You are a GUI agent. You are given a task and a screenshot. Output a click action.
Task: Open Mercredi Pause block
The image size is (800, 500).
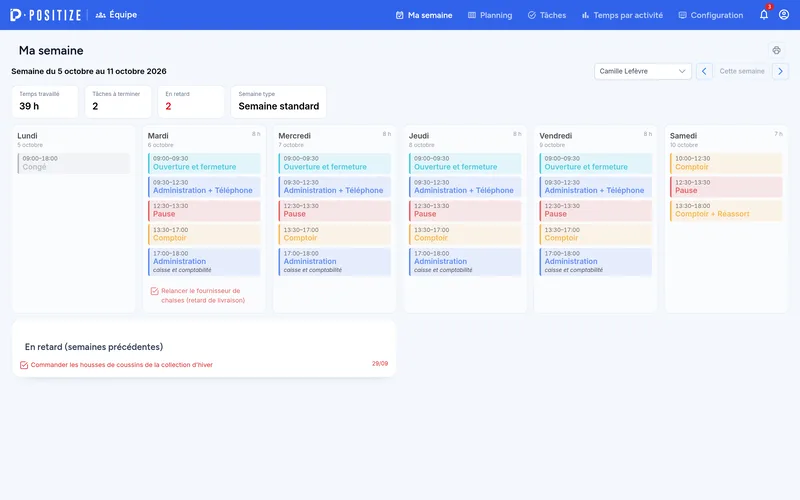[x=335, y=211]
